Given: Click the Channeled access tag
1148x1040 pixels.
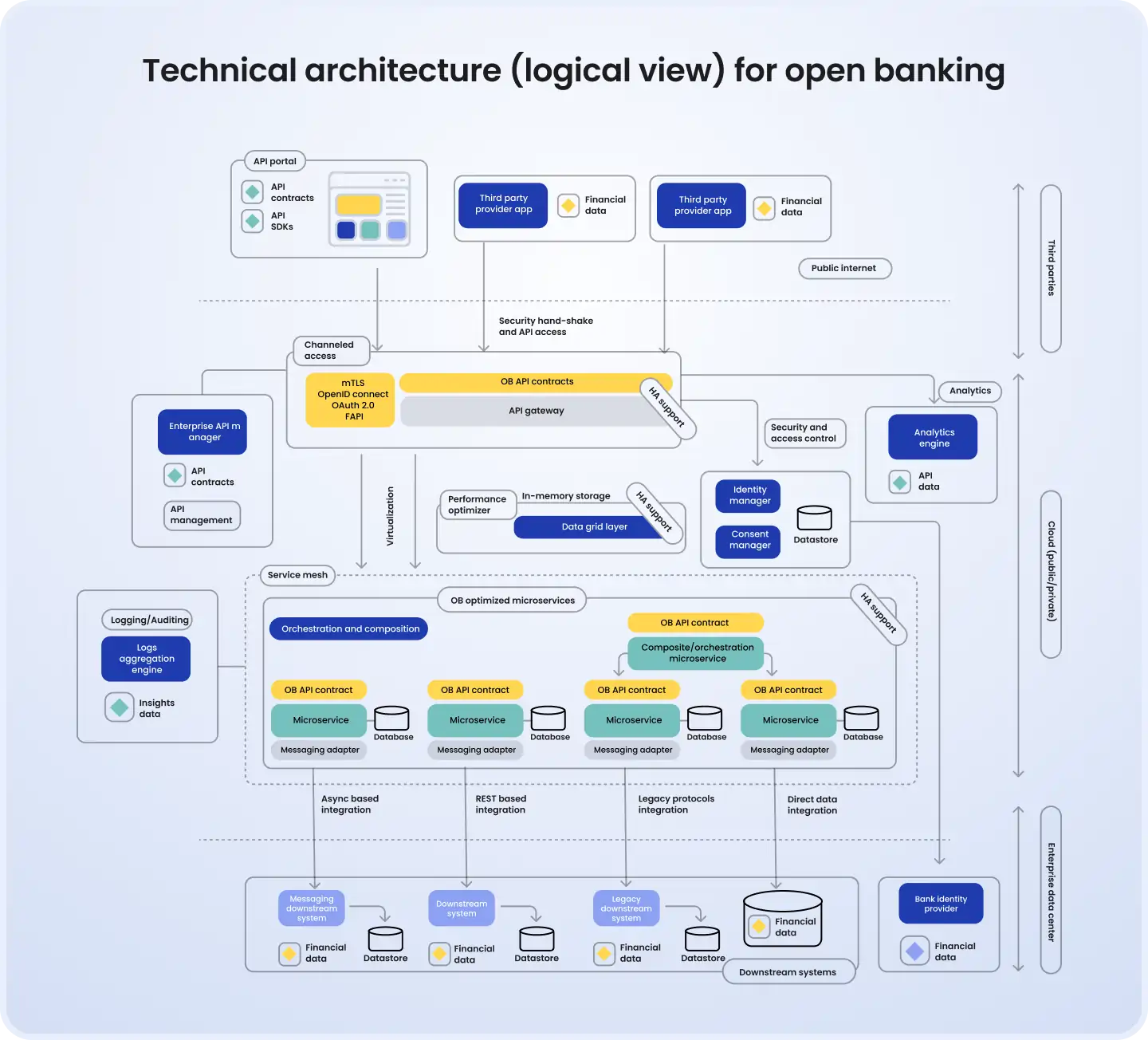Looking at the screenshot, I should point(331,350).
